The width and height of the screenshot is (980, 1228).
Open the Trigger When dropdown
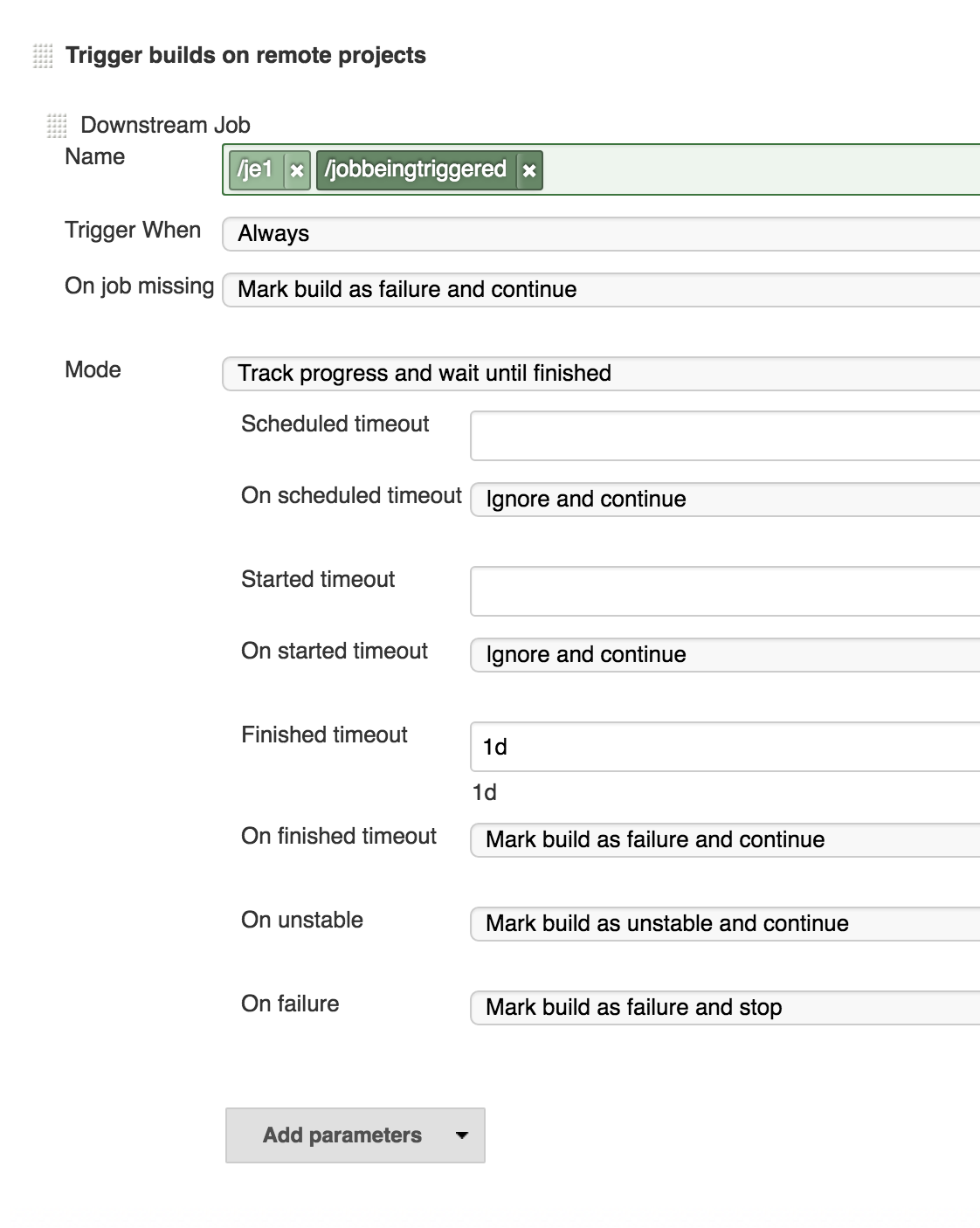pos(601,234)
